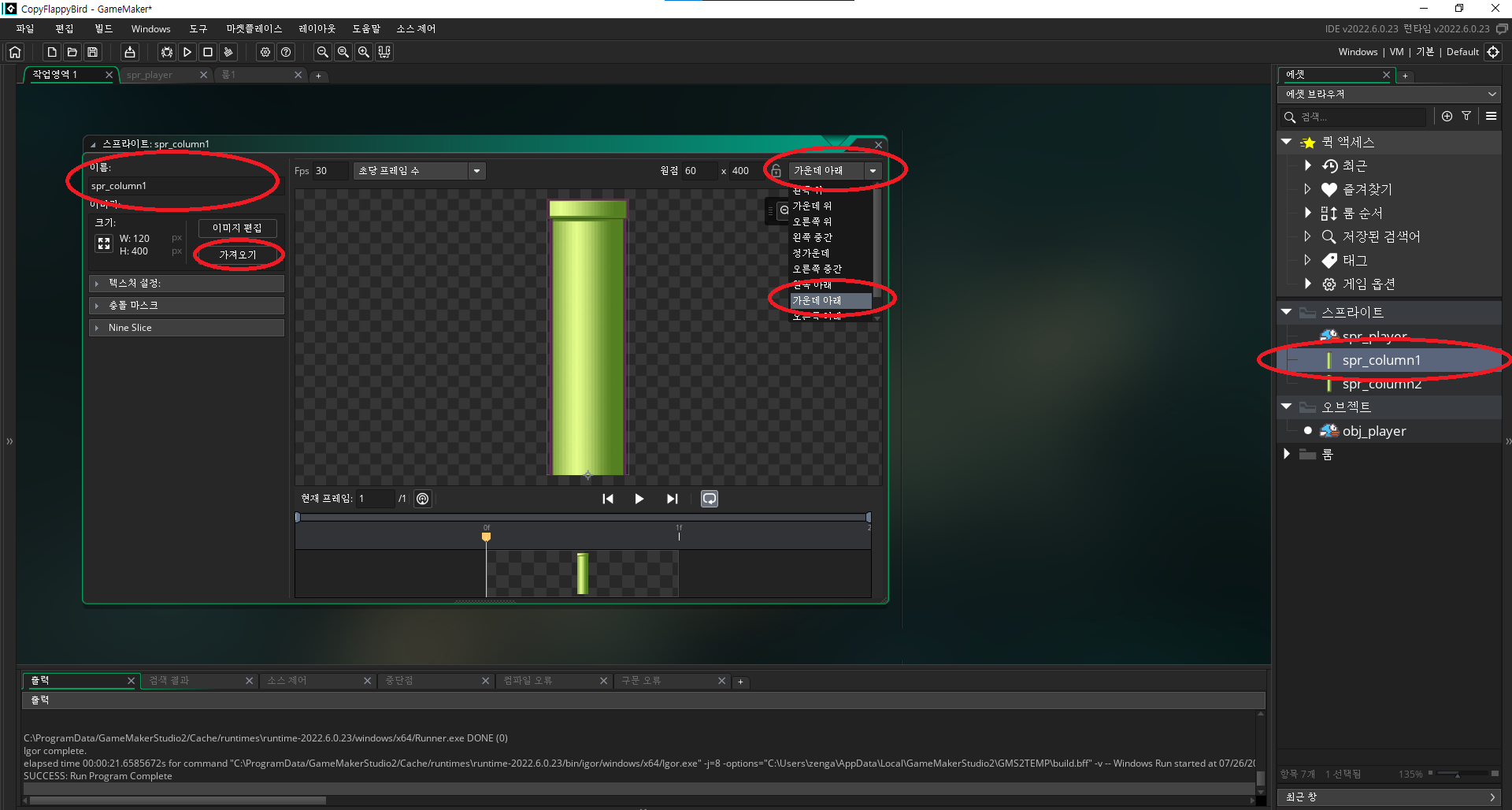Clean build cache with broom icon
This screenshot has height=810, width=1512.
point(228,52)
